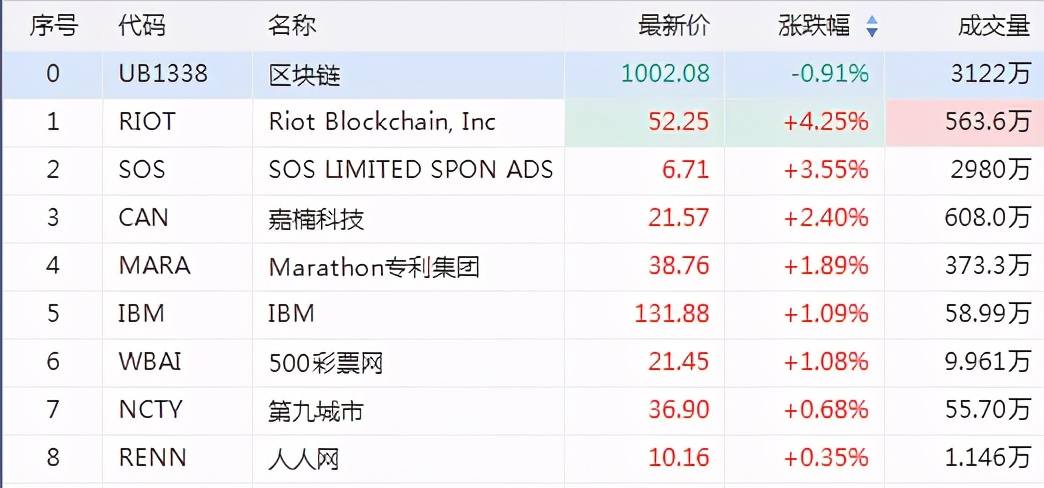
Task: Select the 第九城市 stock row
Action: (522, 411)
